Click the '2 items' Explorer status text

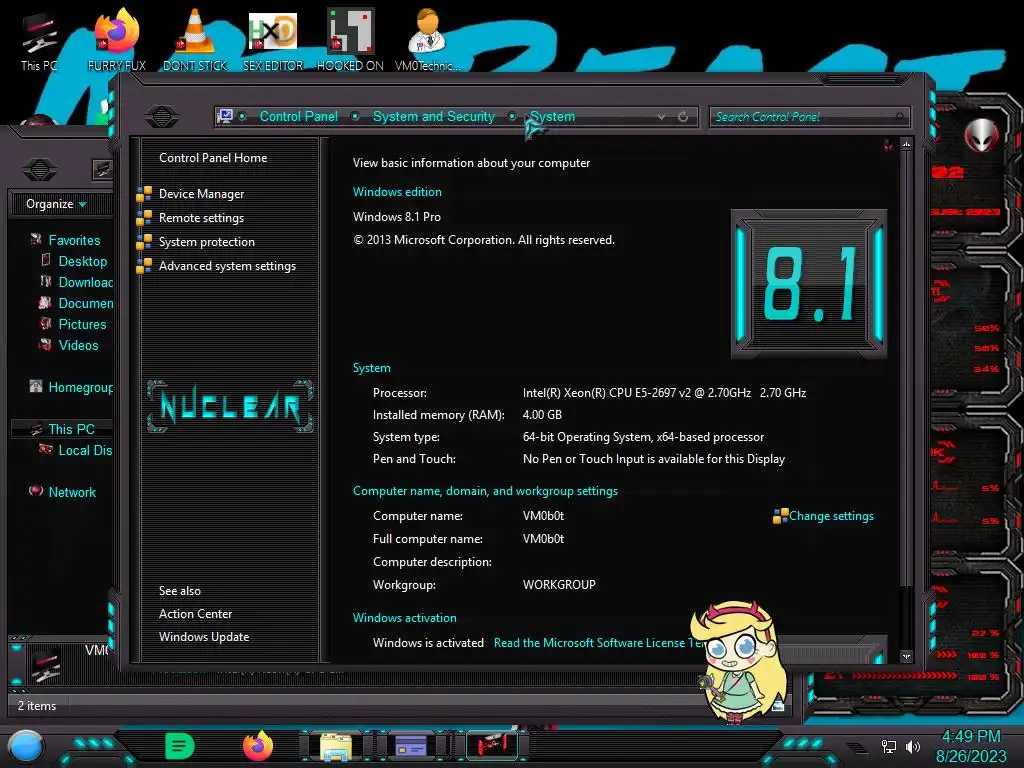(x=37, y=706)
